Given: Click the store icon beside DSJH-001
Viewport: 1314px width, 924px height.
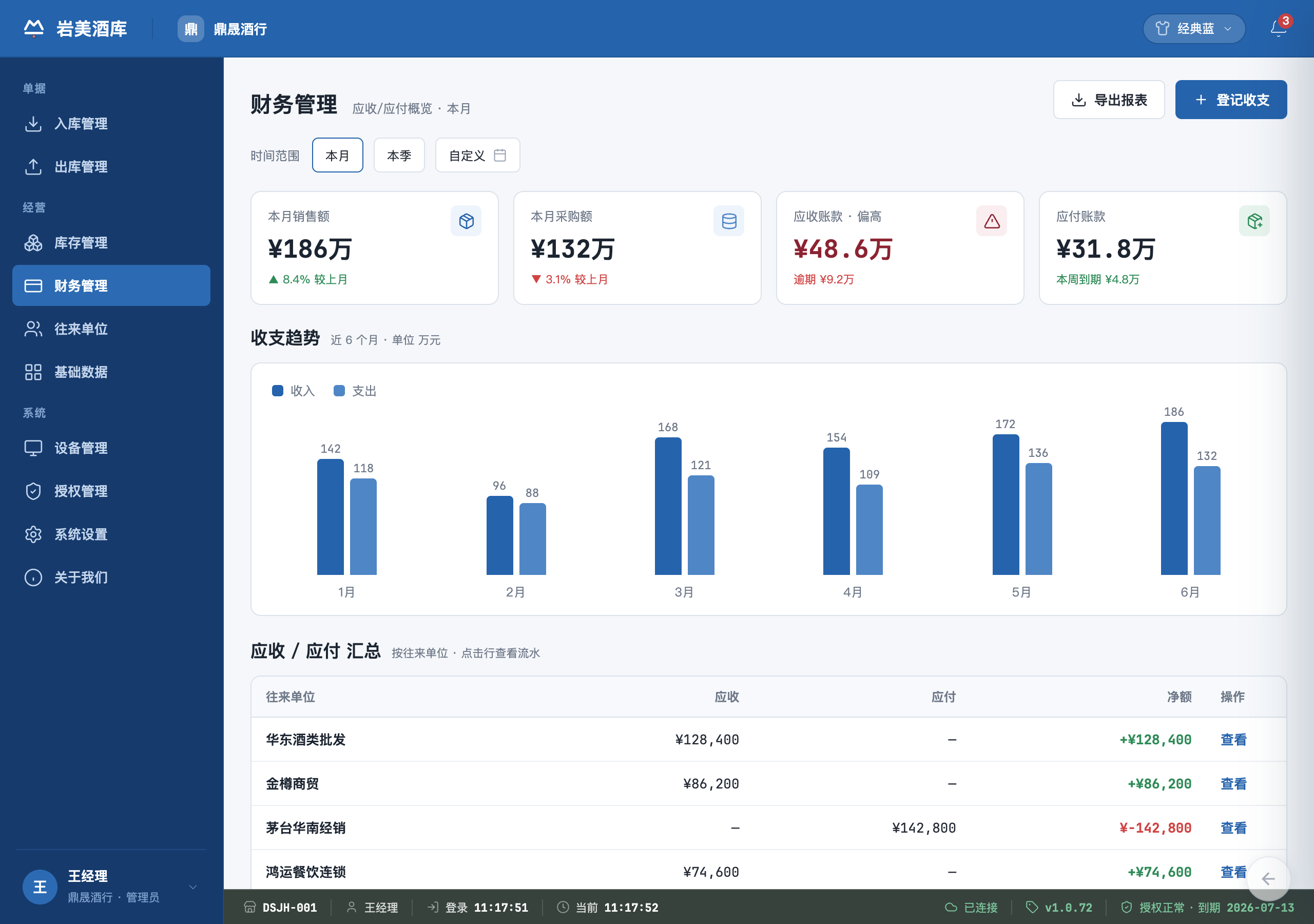Looking at the screenshot, I should [x=249, y=907].
